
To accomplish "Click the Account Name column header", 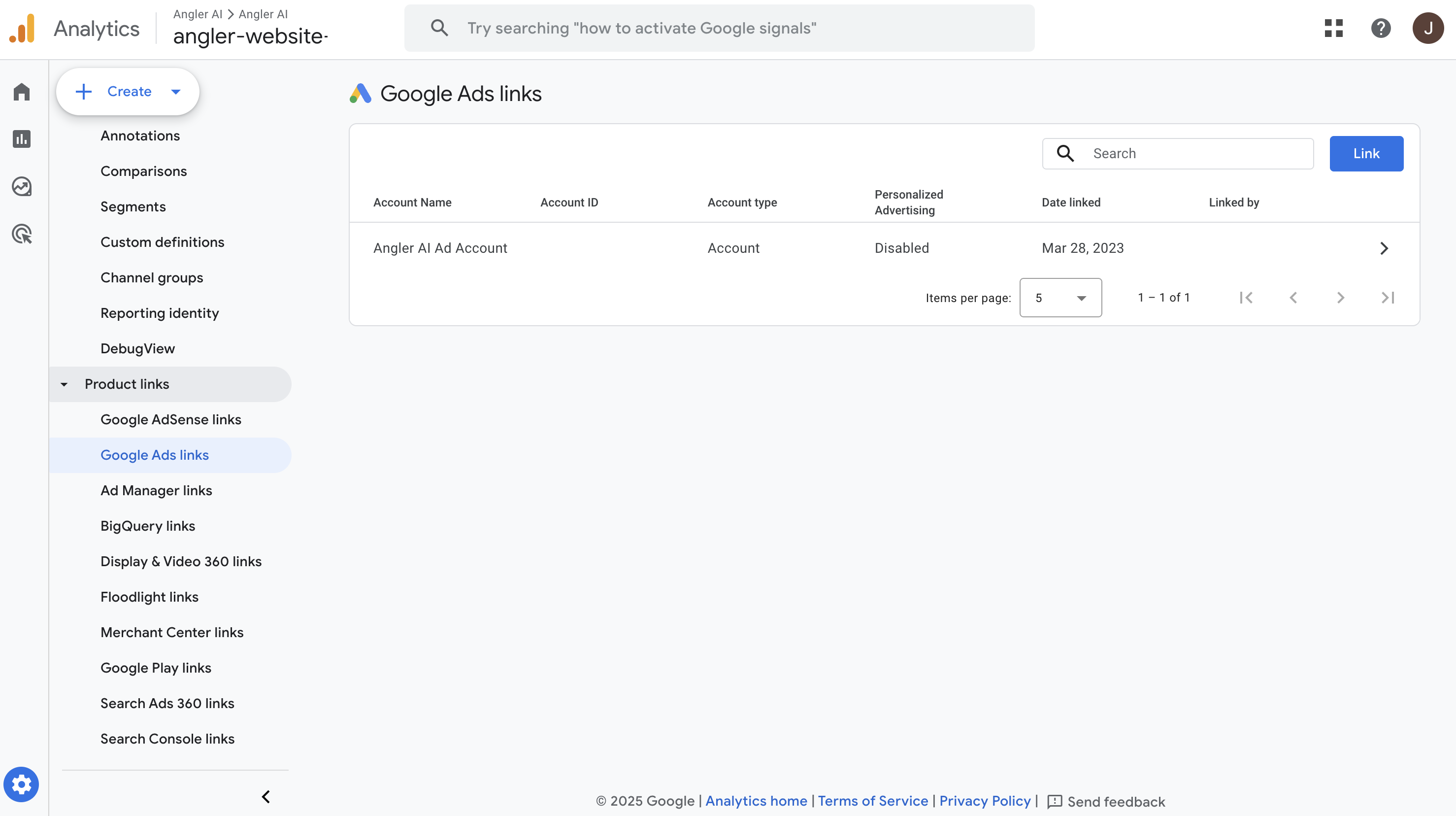I will pos(412,203).
